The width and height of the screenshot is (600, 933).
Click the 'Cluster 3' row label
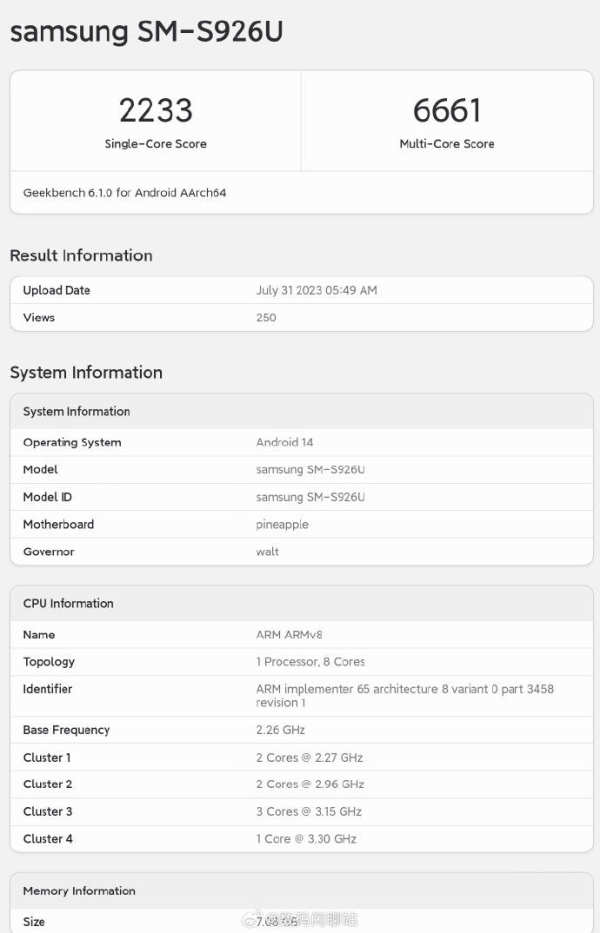tap(48, 812)
